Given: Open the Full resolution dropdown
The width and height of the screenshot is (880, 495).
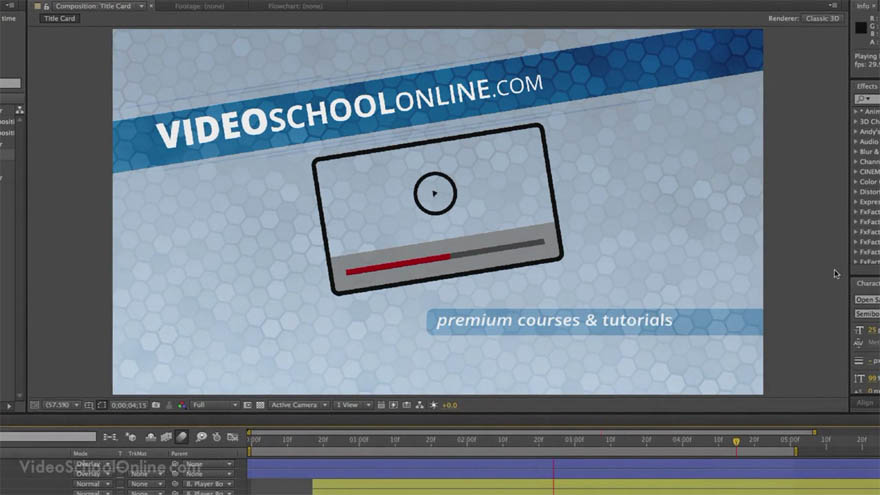Looking at the screenshot, I should pyautogui.click(x=214, y=405).
